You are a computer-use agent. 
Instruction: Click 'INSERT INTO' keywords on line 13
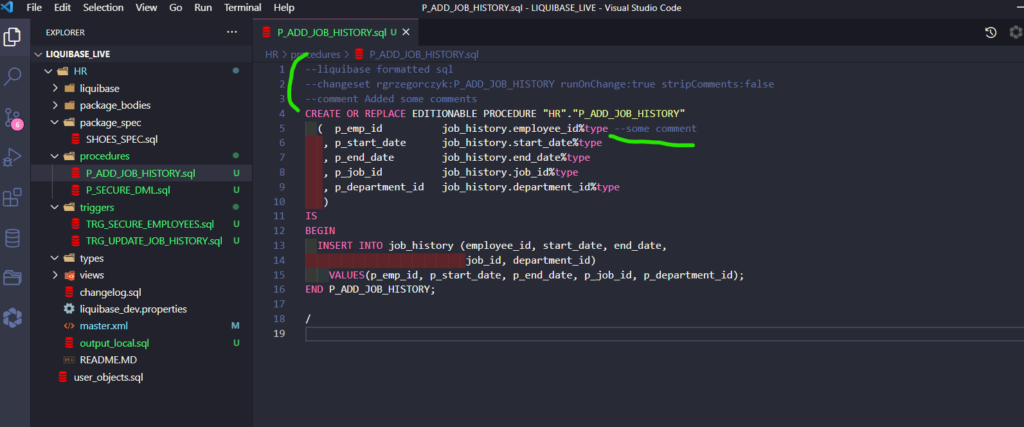click(x=351, y=245)
